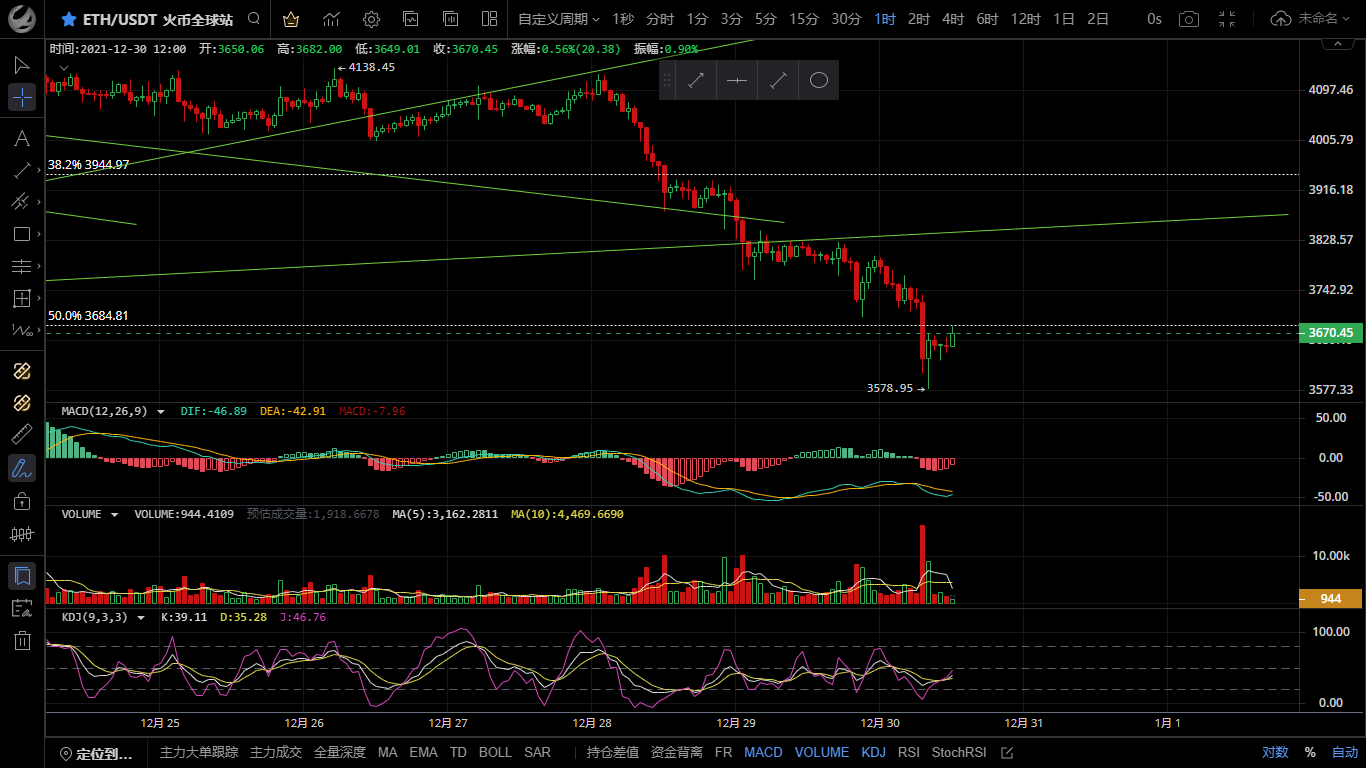The height and width of the screenshot is (768, 1366).
Task: Enable the BOLL indicator
Action: 495,752
